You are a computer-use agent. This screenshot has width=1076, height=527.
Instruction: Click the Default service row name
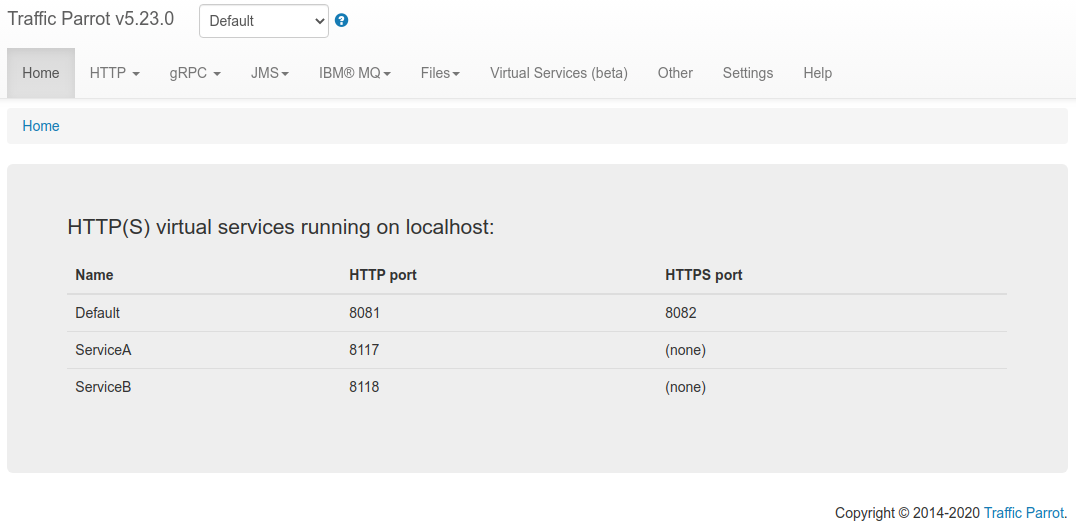97,313
